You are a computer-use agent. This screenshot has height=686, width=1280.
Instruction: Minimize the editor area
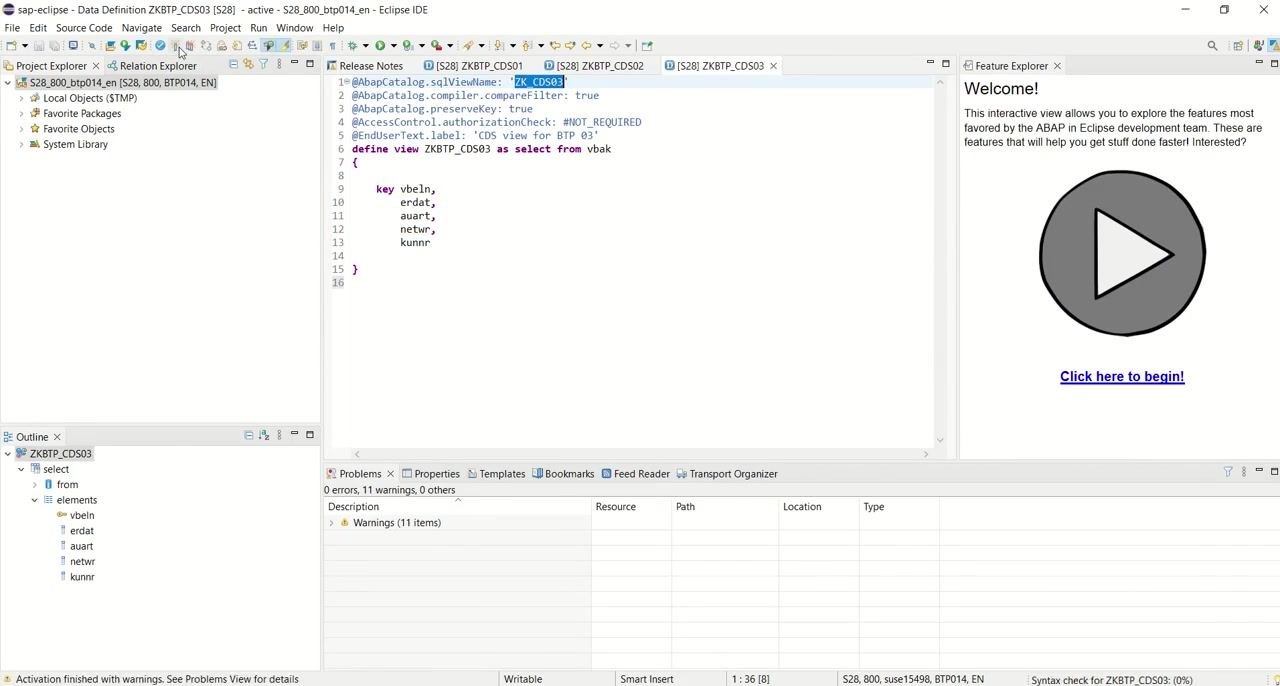[x=930, y=63]
